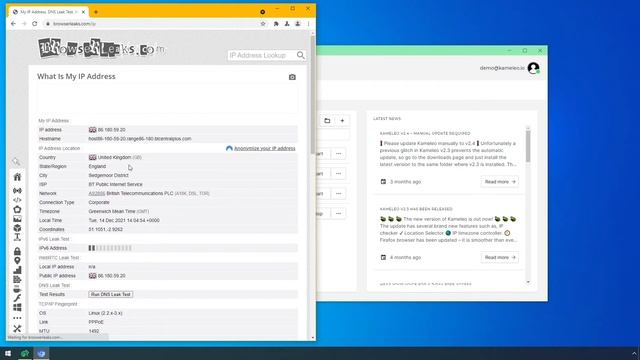Image resolution: width=640 pixels, height=360 pixels.
Task: Open the AS2856 network link
Action: [97, 193]
